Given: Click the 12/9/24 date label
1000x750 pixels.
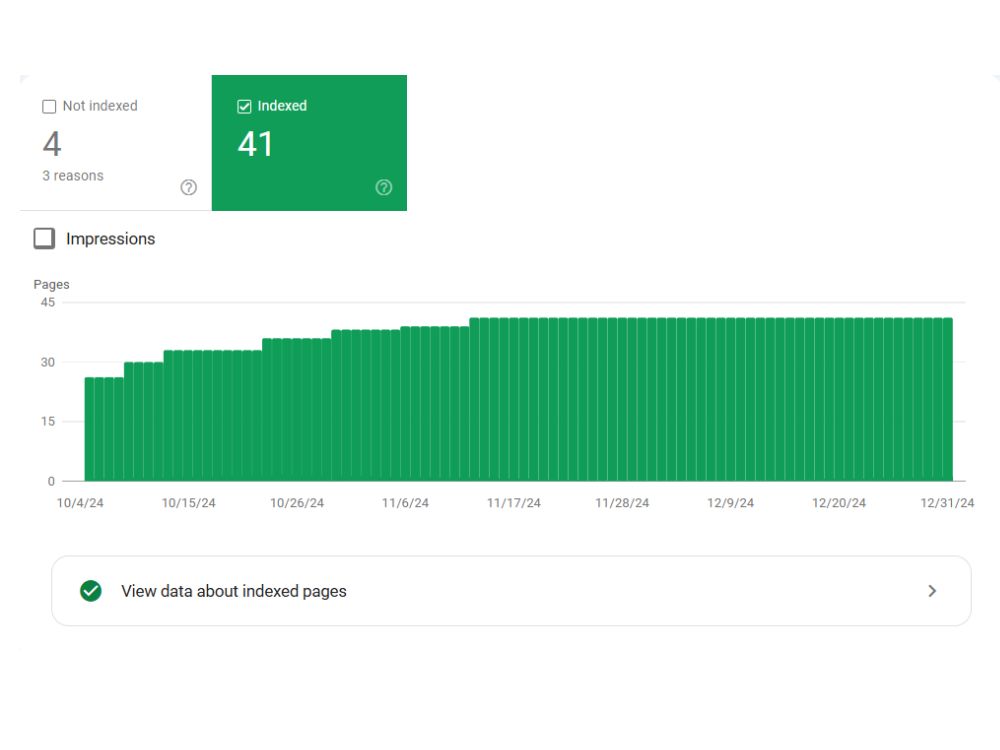Looking at the screenshot, I should click(x=731, y=503).
